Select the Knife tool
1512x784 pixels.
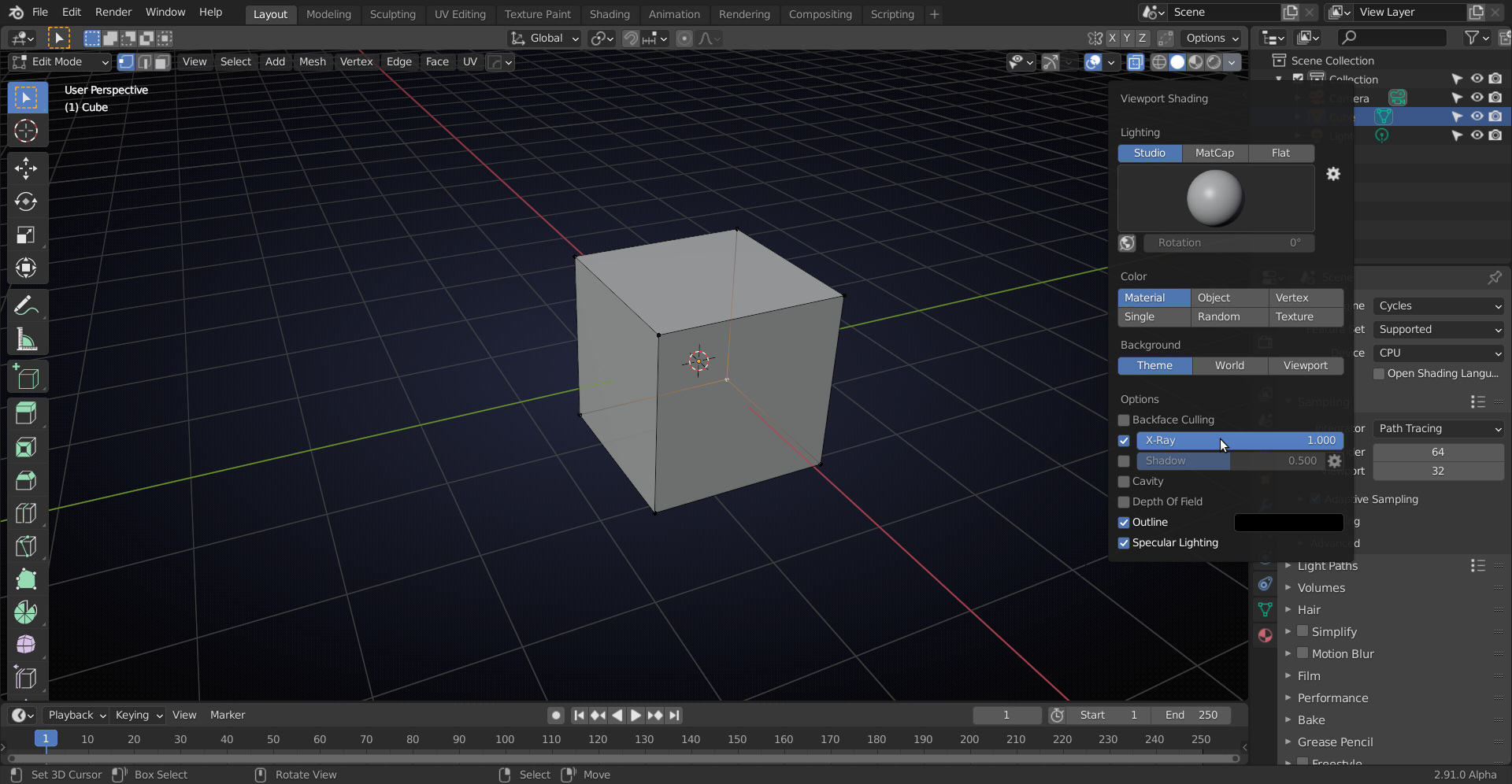[x=26, y=546]
